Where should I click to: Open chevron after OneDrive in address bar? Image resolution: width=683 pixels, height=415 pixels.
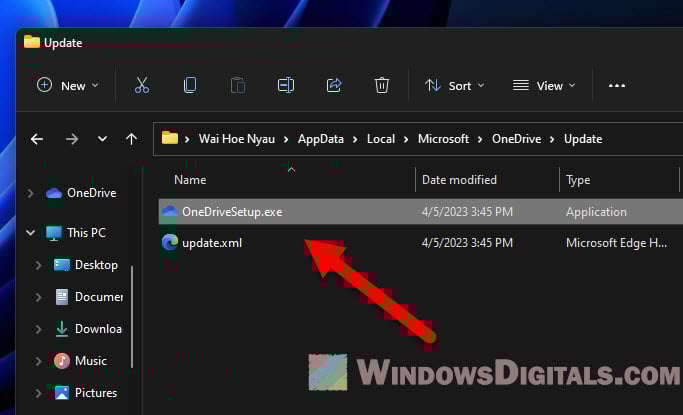552,139
